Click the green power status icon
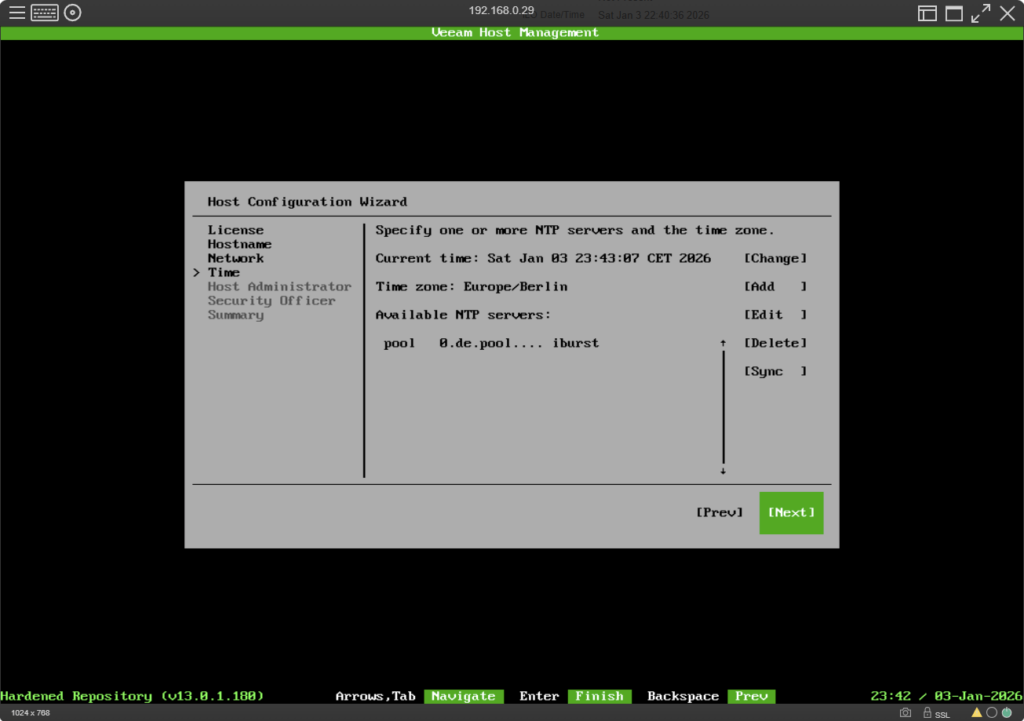The height and width of the screenshot is (721, 1024). click(x=1007, y=713)
